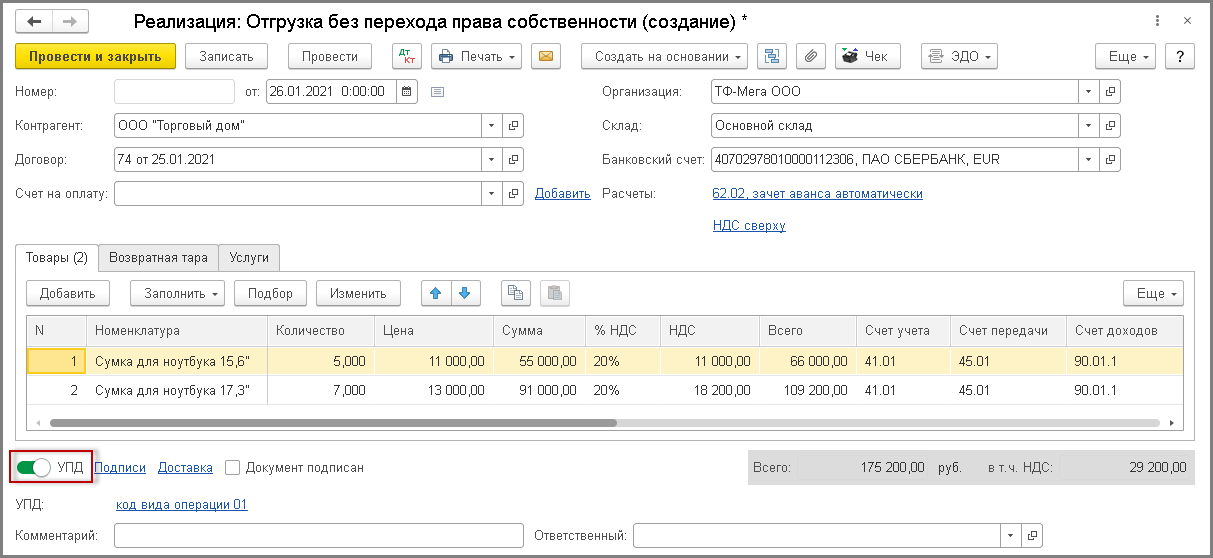This screenshot has height=558, width=1213.
Task: Click the back navigation arrow
Action: (35, 21)
